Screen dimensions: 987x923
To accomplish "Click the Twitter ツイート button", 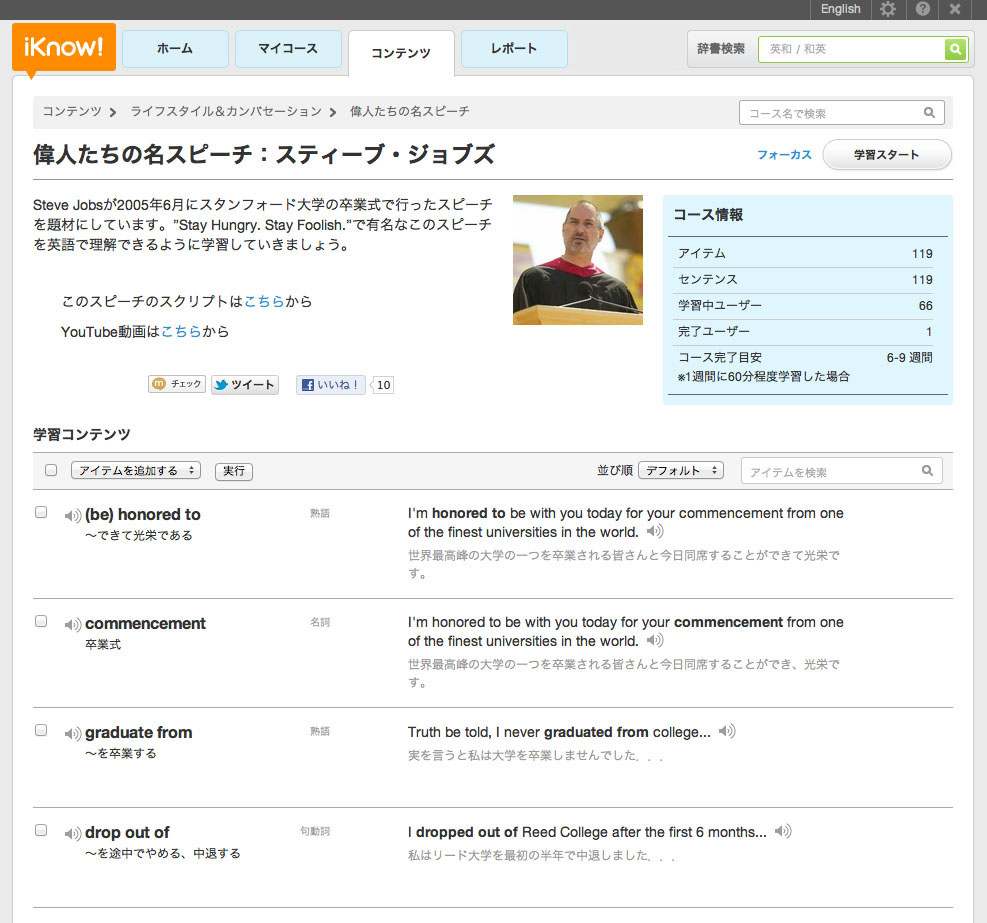I will (x=245, y=385).
